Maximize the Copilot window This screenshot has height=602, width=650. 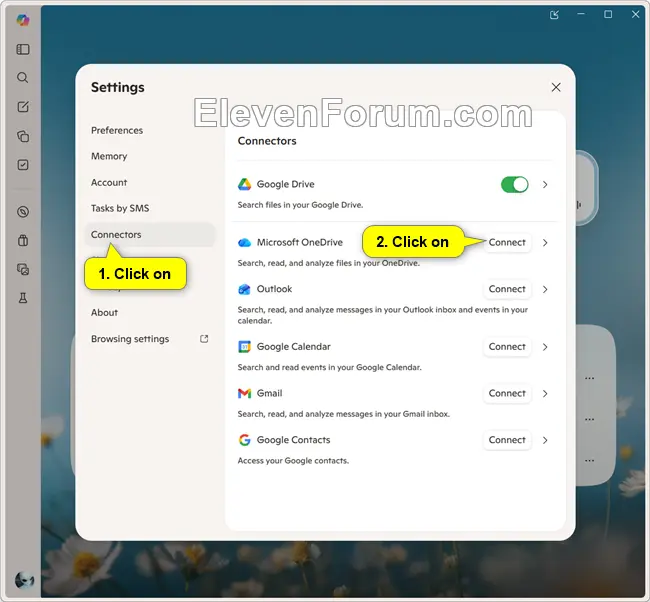pos(608,15)
